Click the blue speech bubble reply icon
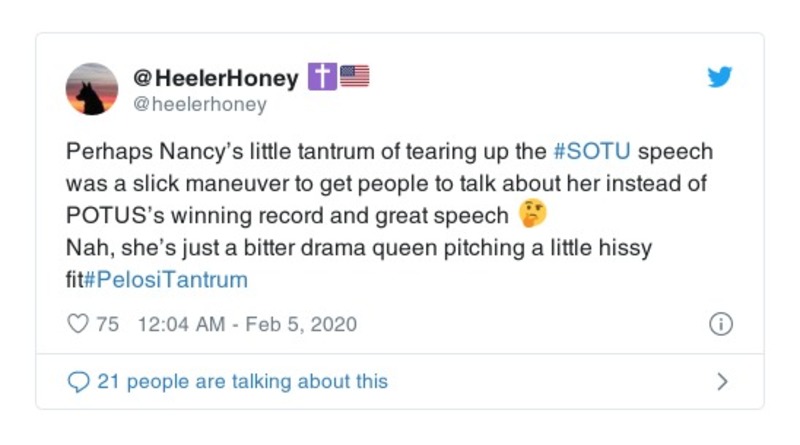This screenshot has width=800, height=445. pos(77,381)
